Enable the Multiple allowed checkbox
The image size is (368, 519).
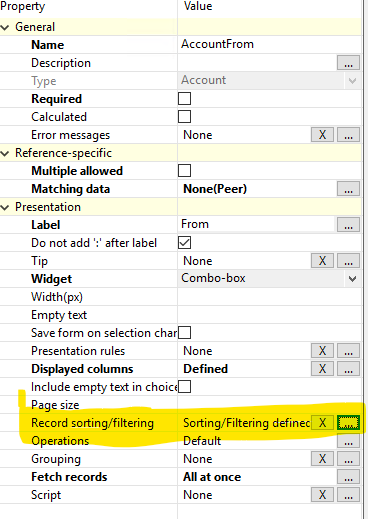[185, 171]
